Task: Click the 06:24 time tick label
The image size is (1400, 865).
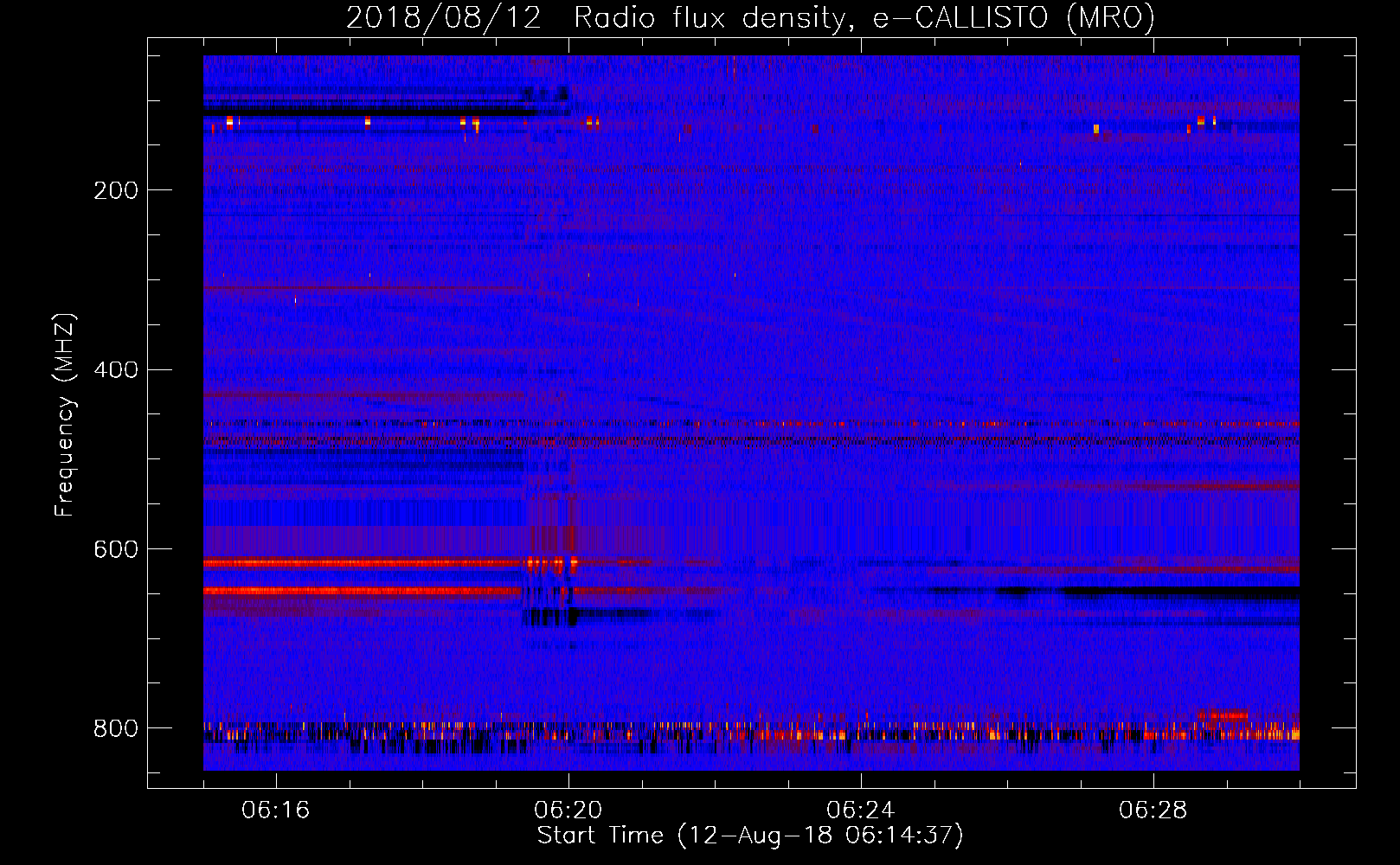Action: tap(861, 811)
